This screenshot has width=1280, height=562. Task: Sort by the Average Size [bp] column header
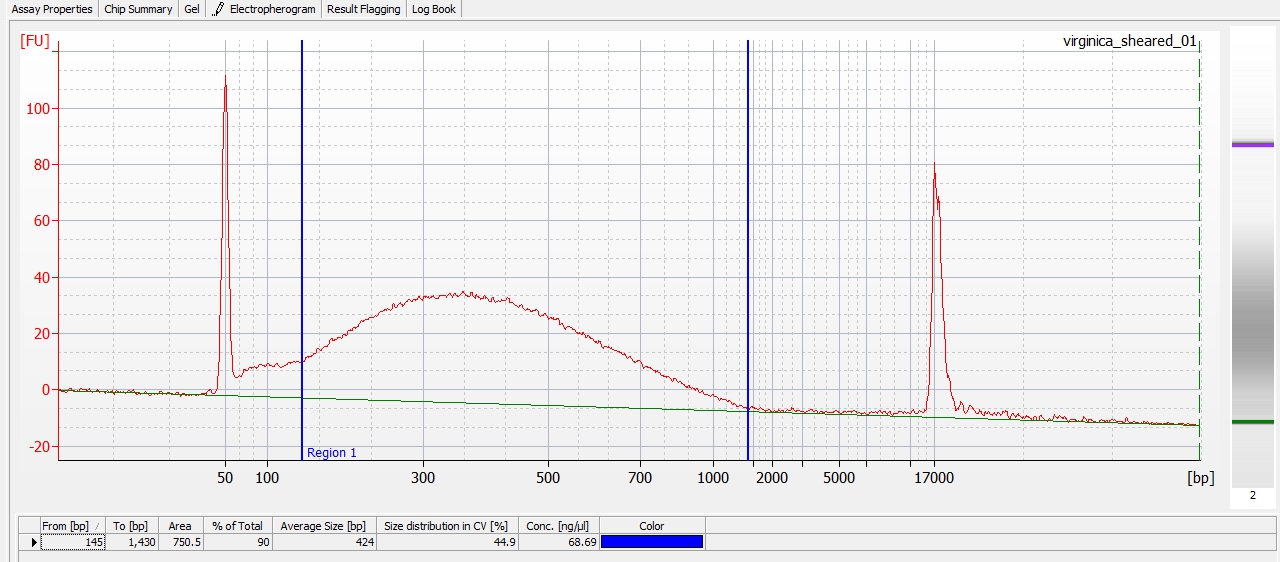tap(323, 526)
